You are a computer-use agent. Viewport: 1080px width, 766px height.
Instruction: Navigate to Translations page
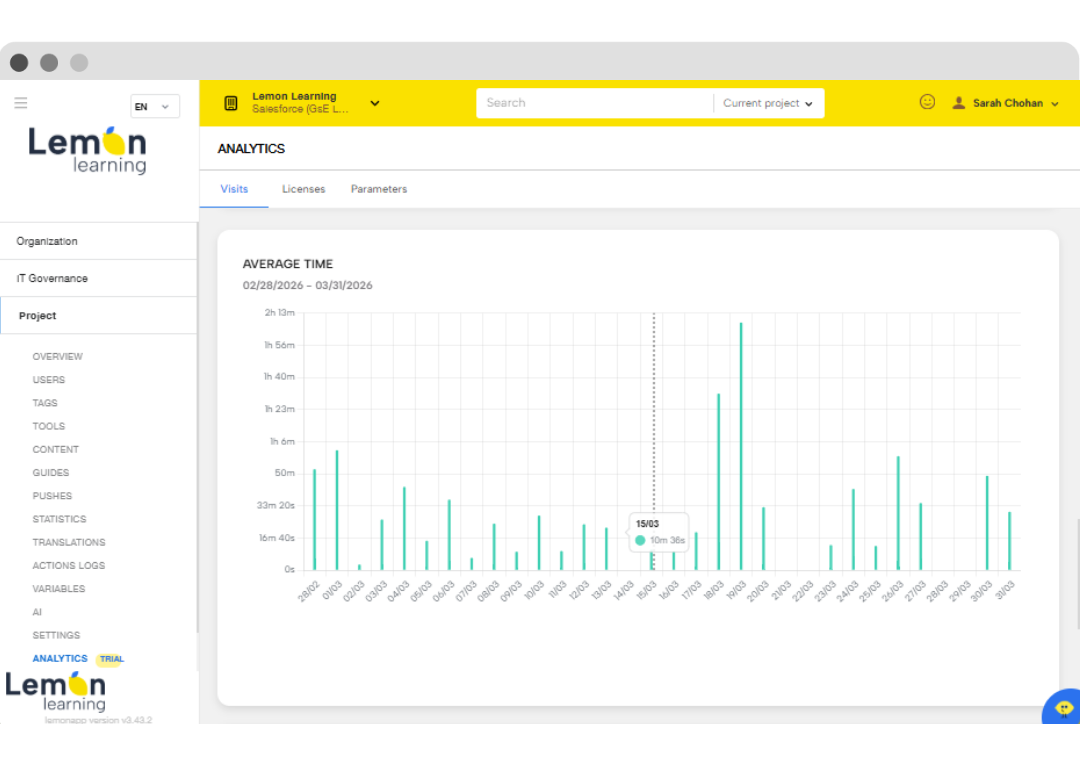tap(69, 542)
